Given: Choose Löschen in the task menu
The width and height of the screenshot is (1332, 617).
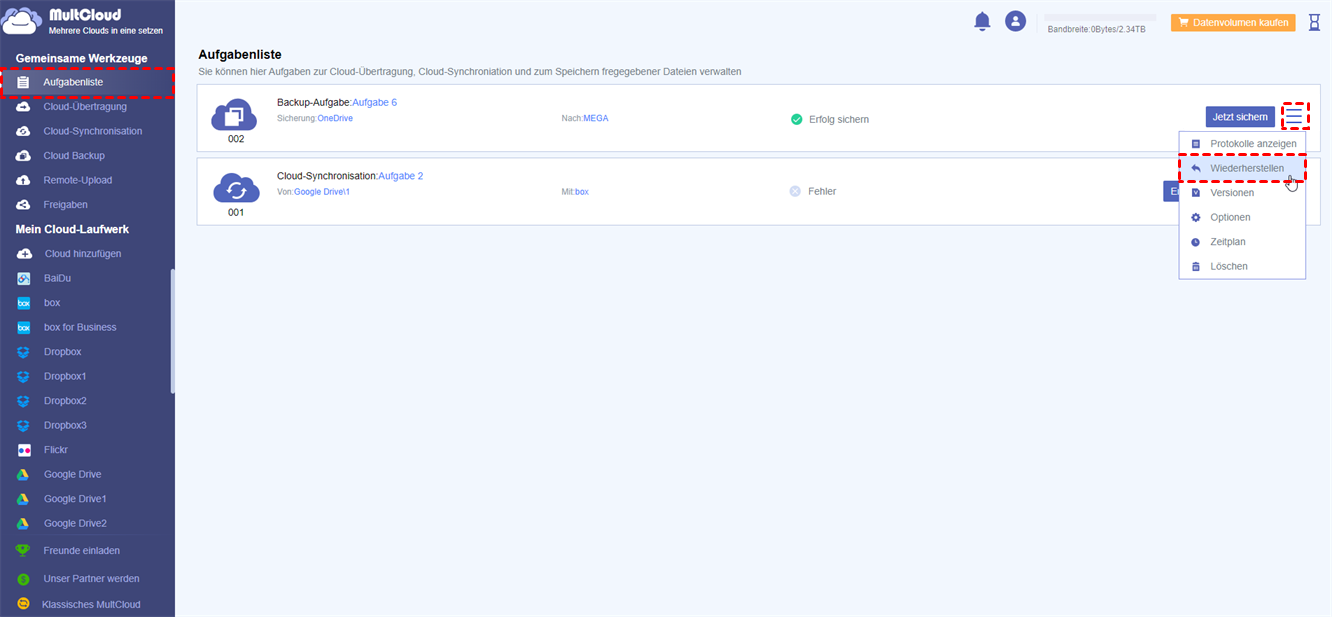Looking at the screenshot, I should (x=1242, y=267).
